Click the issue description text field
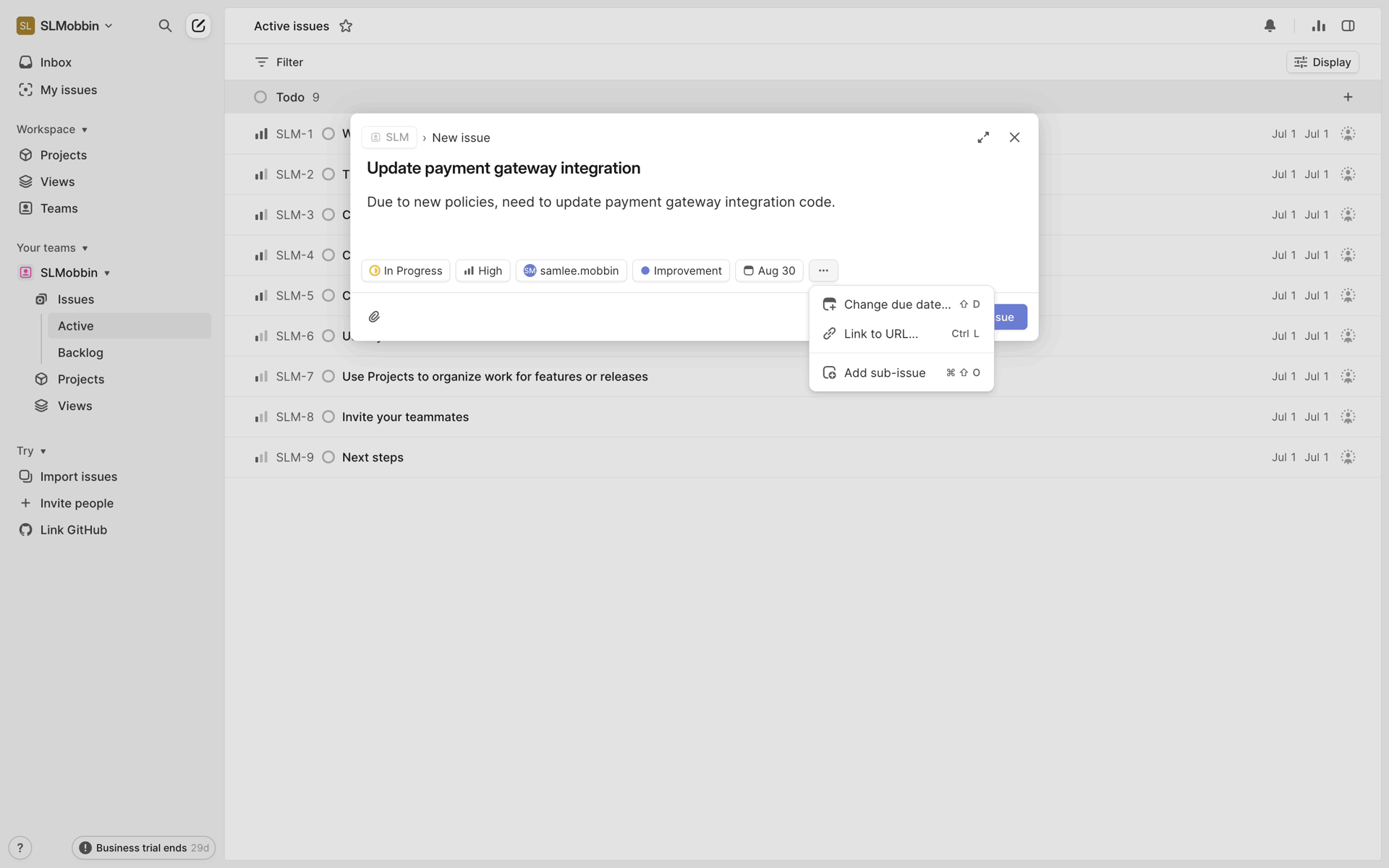 (600, 202)
